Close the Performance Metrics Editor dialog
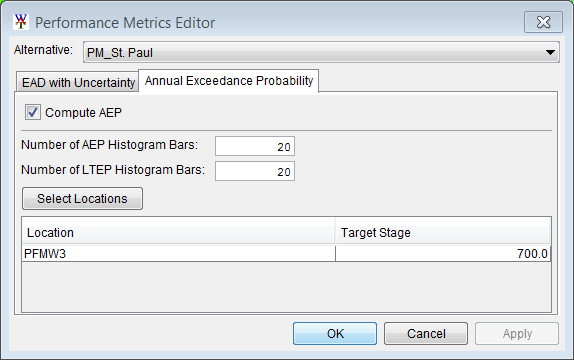 [543, 22]
